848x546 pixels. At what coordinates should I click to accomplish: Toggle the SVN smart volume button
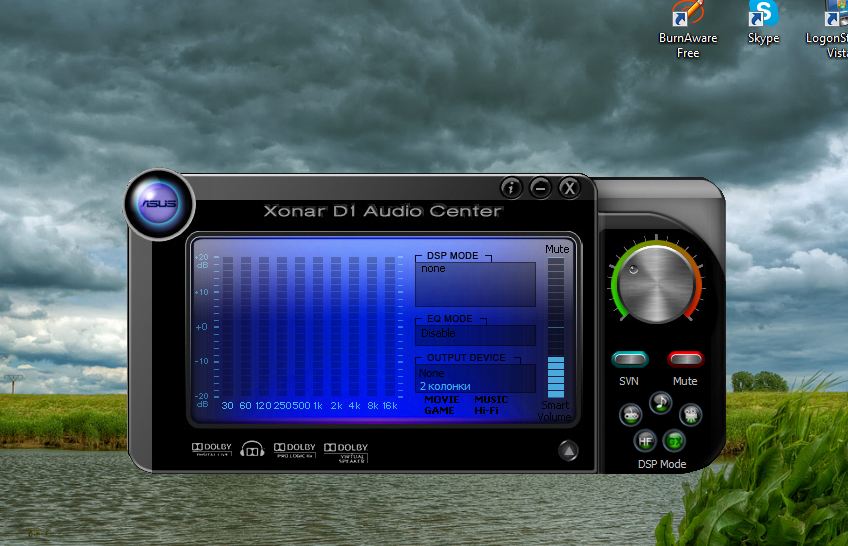(x=629, y=359)
